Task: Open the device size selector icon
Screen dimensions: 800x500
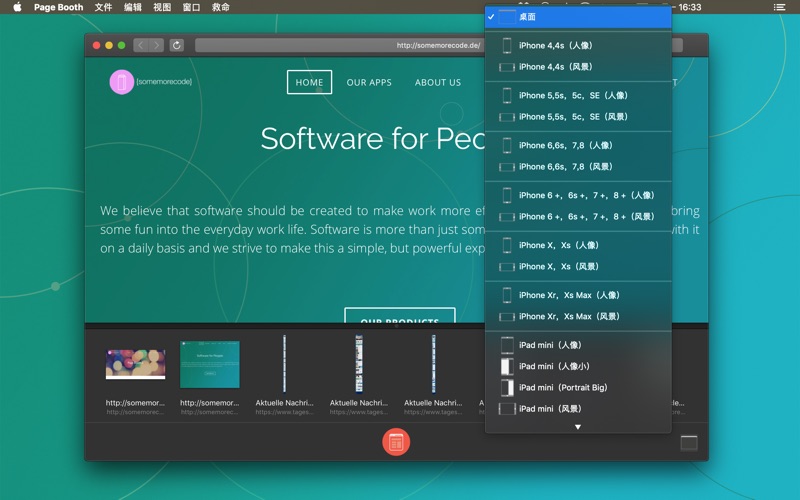Action: pos(689,443)
